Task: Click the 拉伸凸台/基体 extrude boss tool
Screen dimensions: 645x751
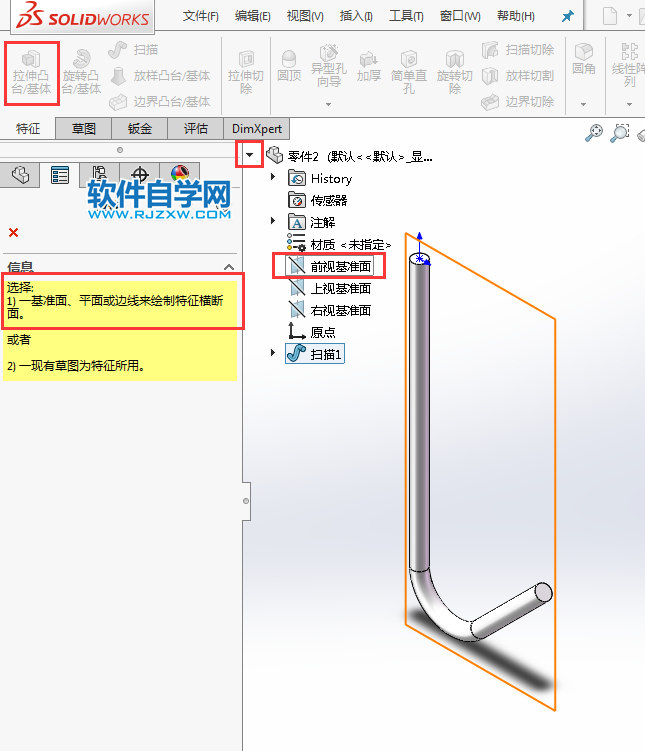Action: (32, 73)
